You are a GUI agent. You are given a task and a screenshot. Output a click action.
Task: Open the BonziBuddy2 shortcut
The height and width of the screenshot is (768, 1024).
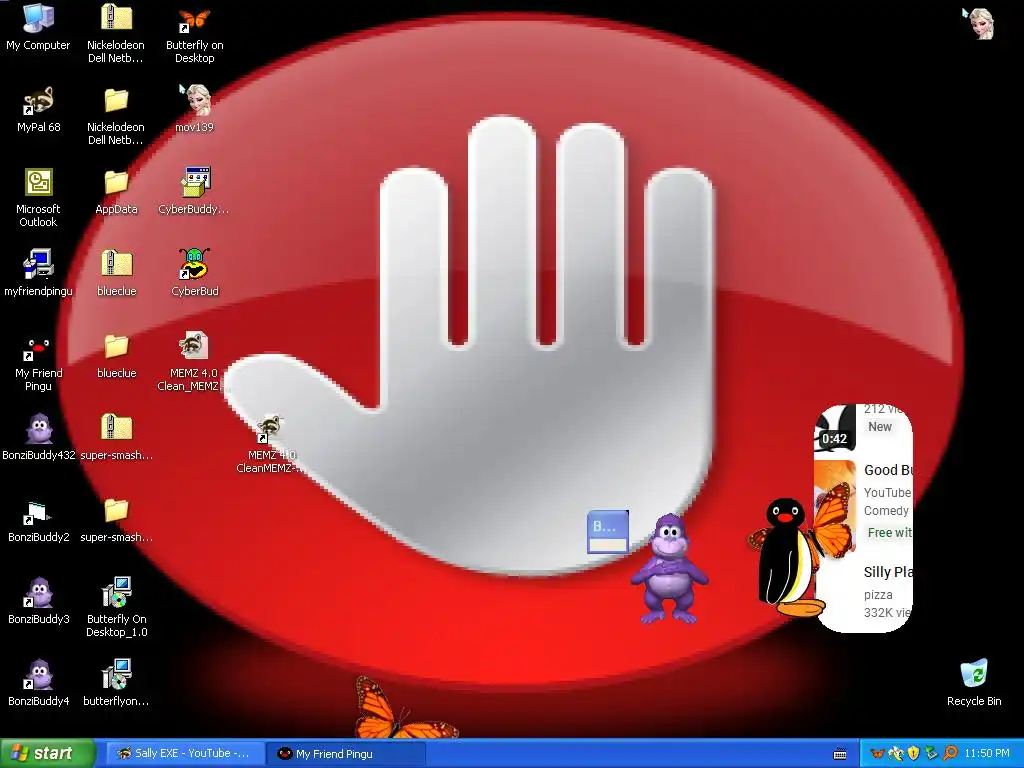(38, 521)
